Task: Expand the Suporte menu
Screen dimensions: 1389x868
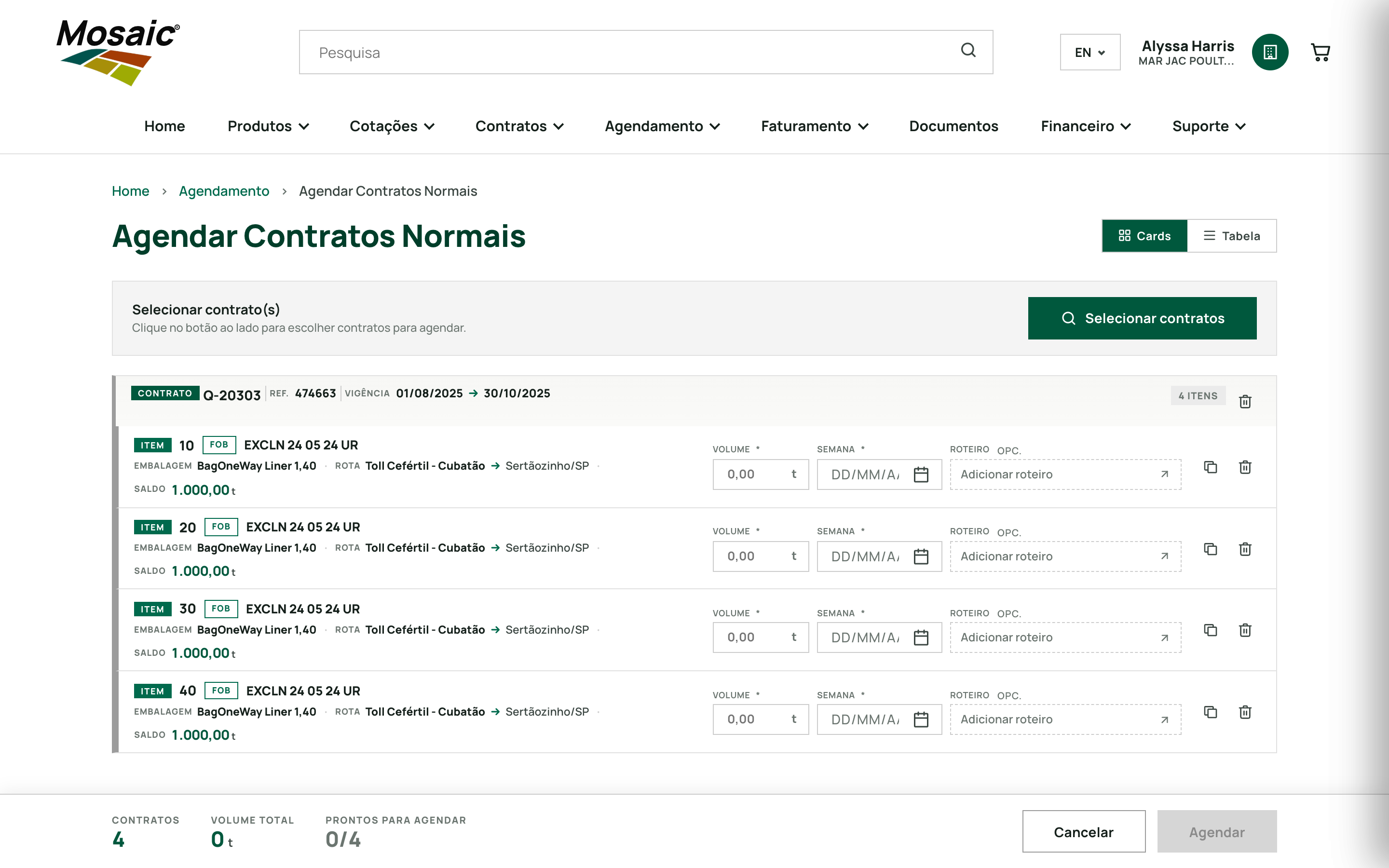Action: tap(1209, 126)
